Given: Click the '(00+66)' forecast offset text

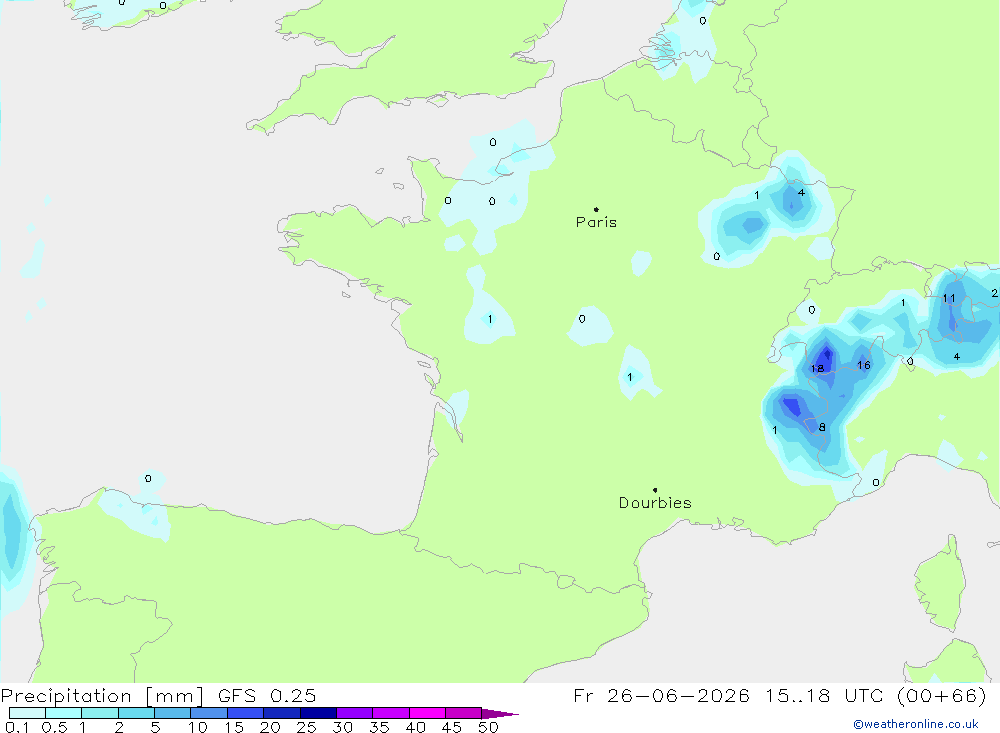Looking at the screenshot, I should tap(942, 695).
